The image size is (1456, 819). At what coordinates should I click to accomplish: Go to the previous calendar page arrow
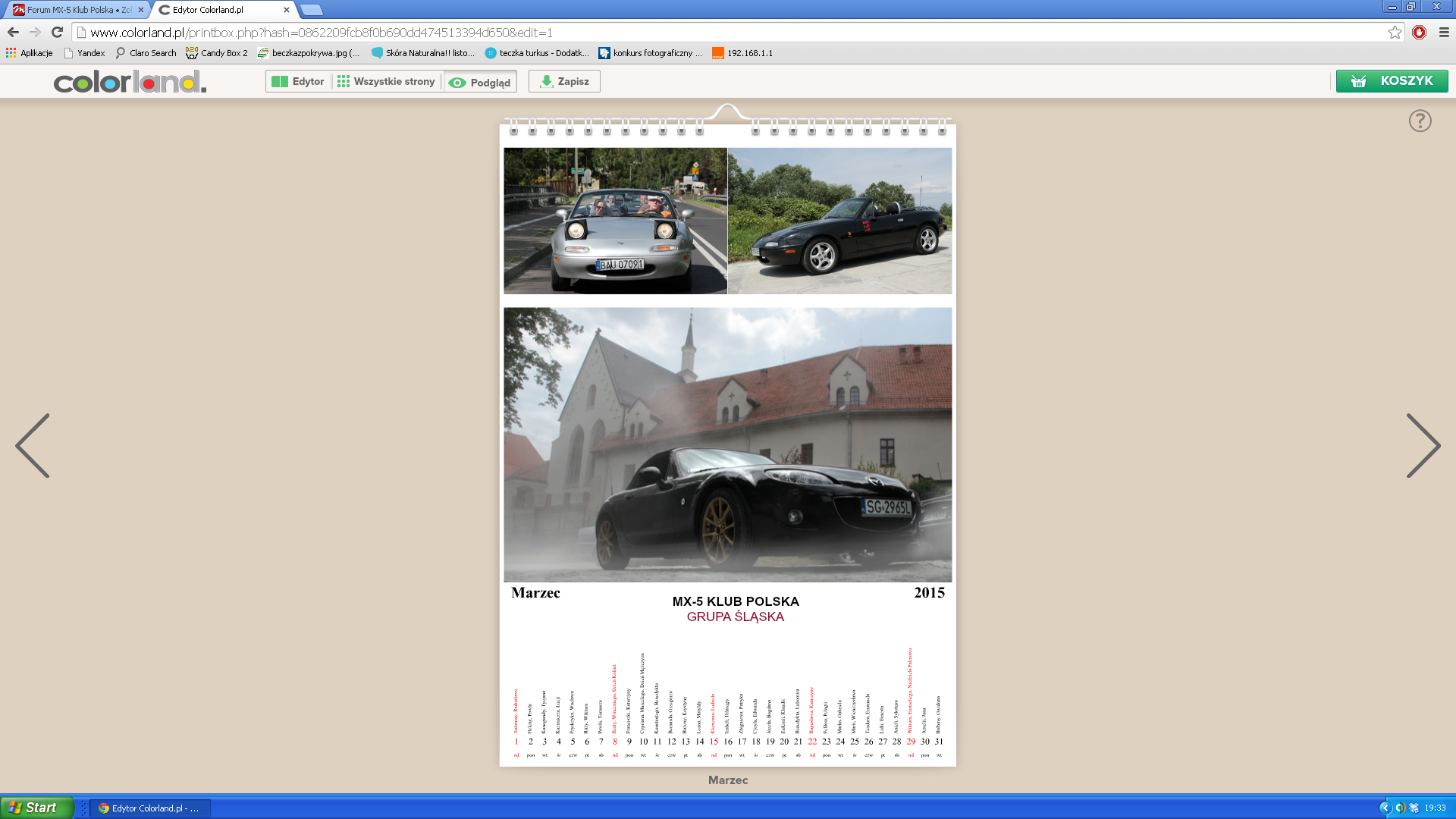click(x=33, y=445)
